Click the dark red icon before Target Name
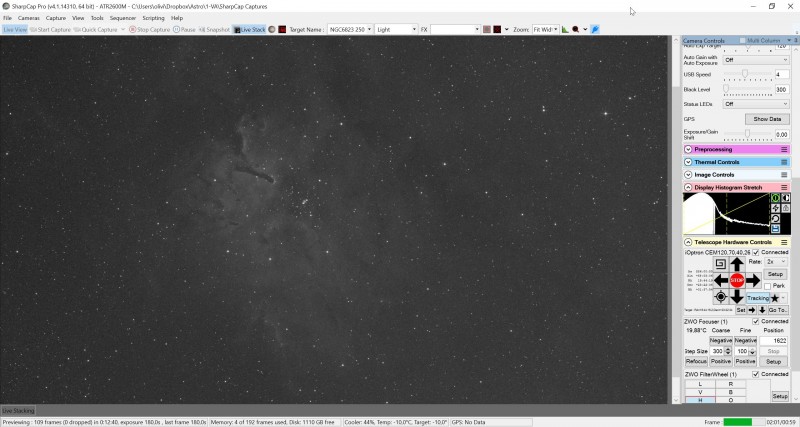 282,30
